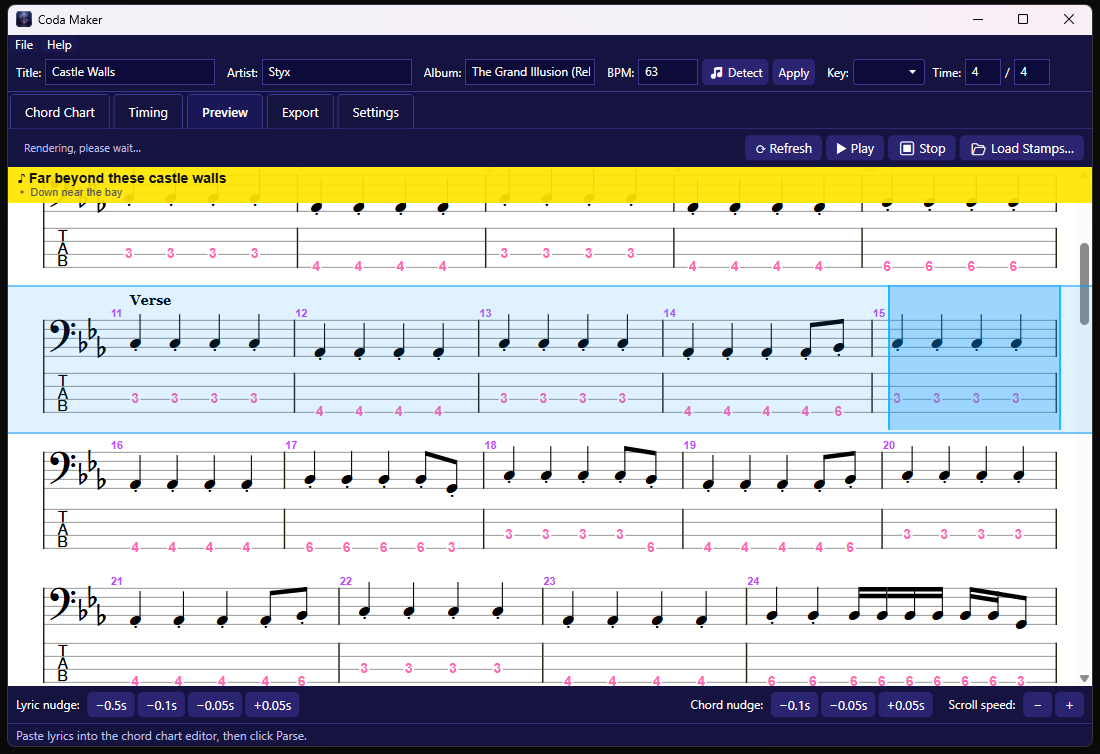Nudge chords by +0.05s
This screenshot has height=754, width=1100.
coord(905,705)
